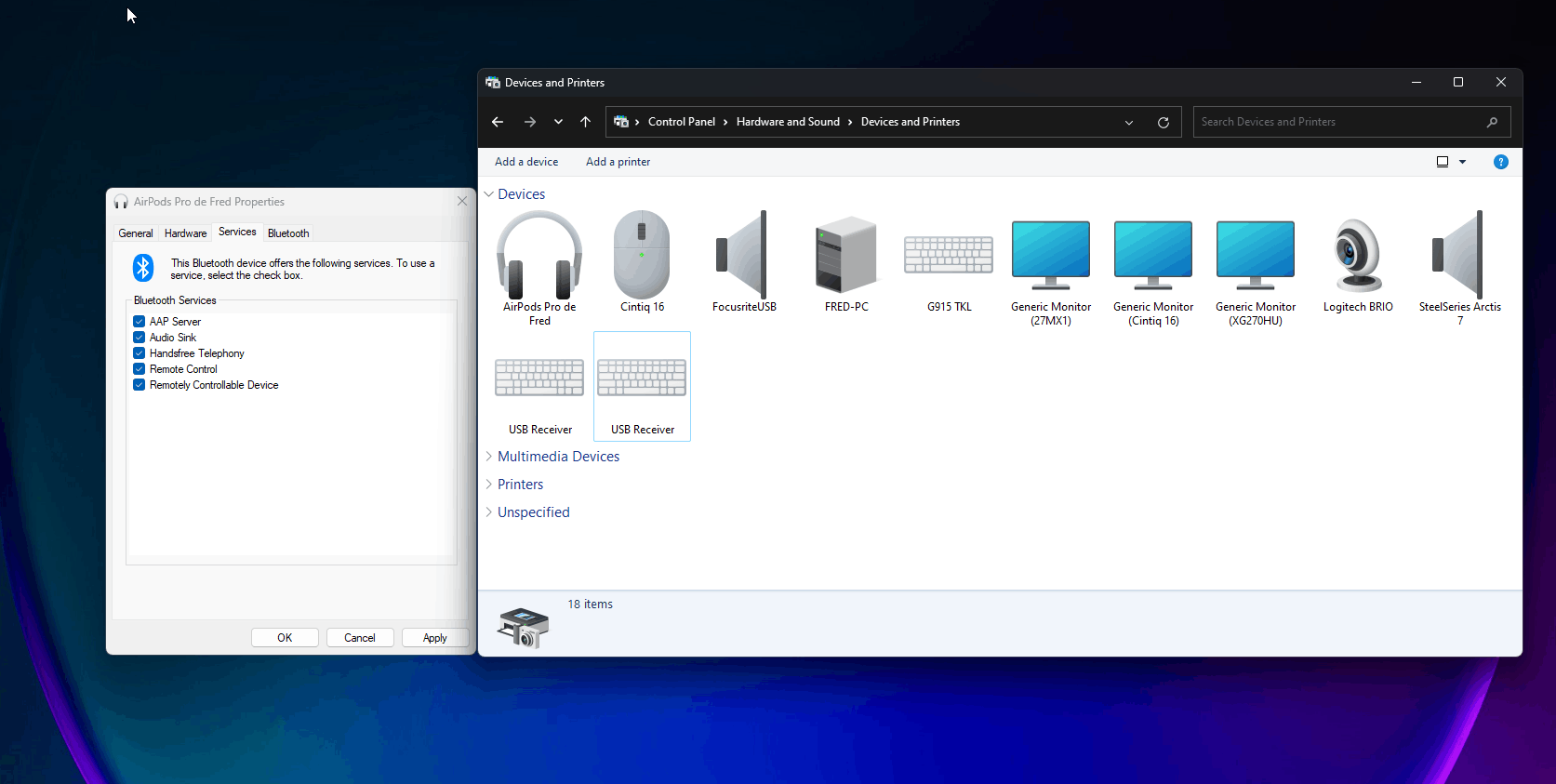Viewport: 1556px width, 784px height.
Task: Switch to the Hardware tab
Action: pos(186,233)
